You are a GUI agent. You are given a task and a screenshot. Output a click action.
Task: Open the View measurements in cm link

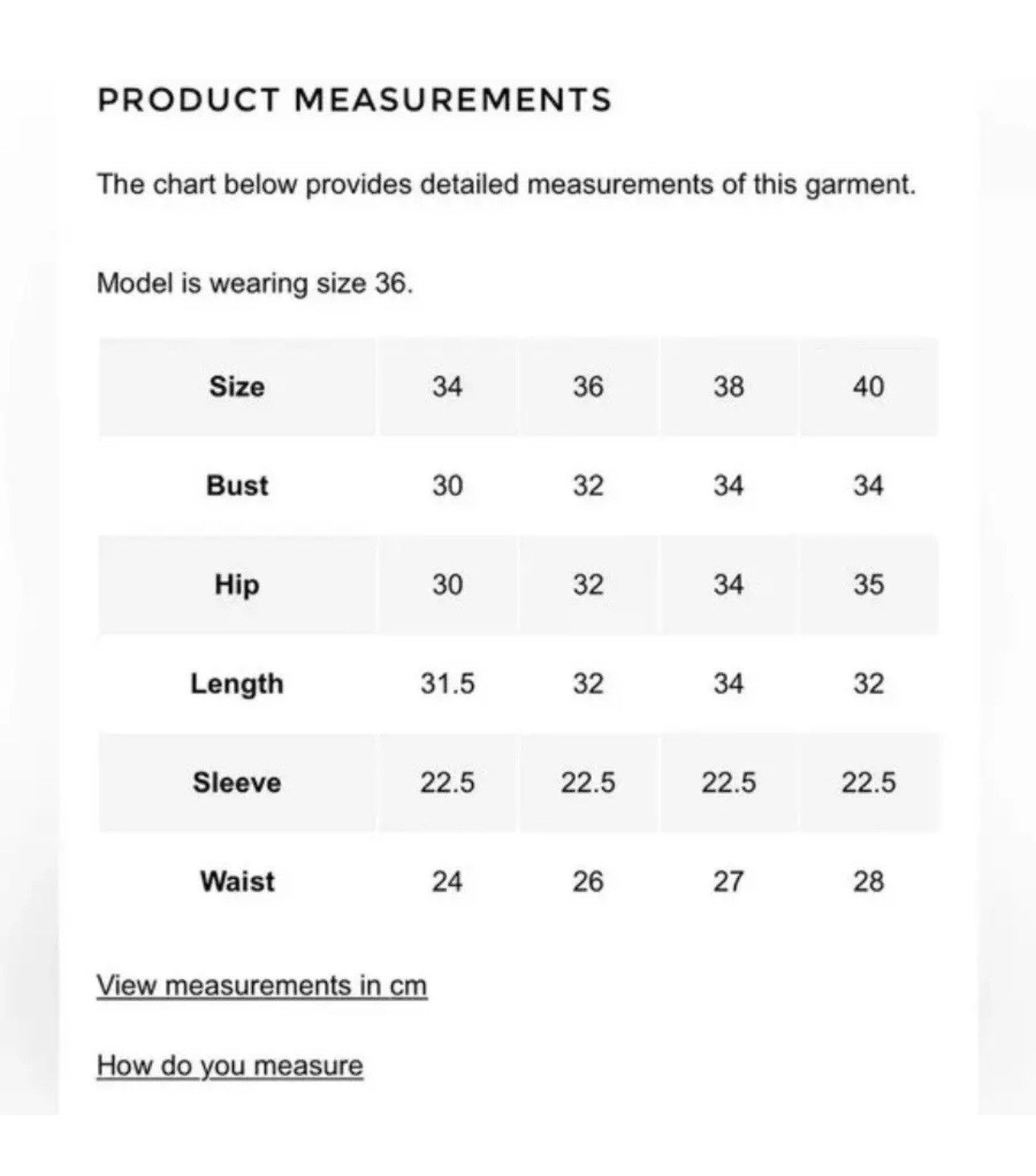tap(262, 986)
